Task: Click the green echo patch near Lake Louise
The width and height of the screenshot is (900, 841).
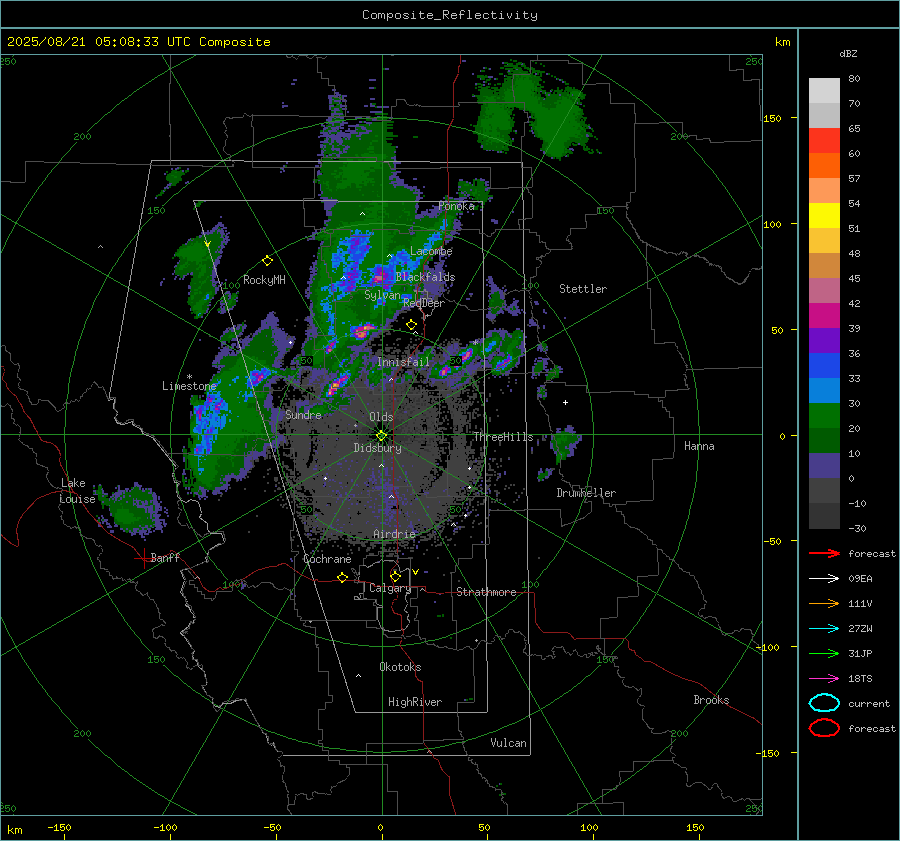Action: coord(131,508)
